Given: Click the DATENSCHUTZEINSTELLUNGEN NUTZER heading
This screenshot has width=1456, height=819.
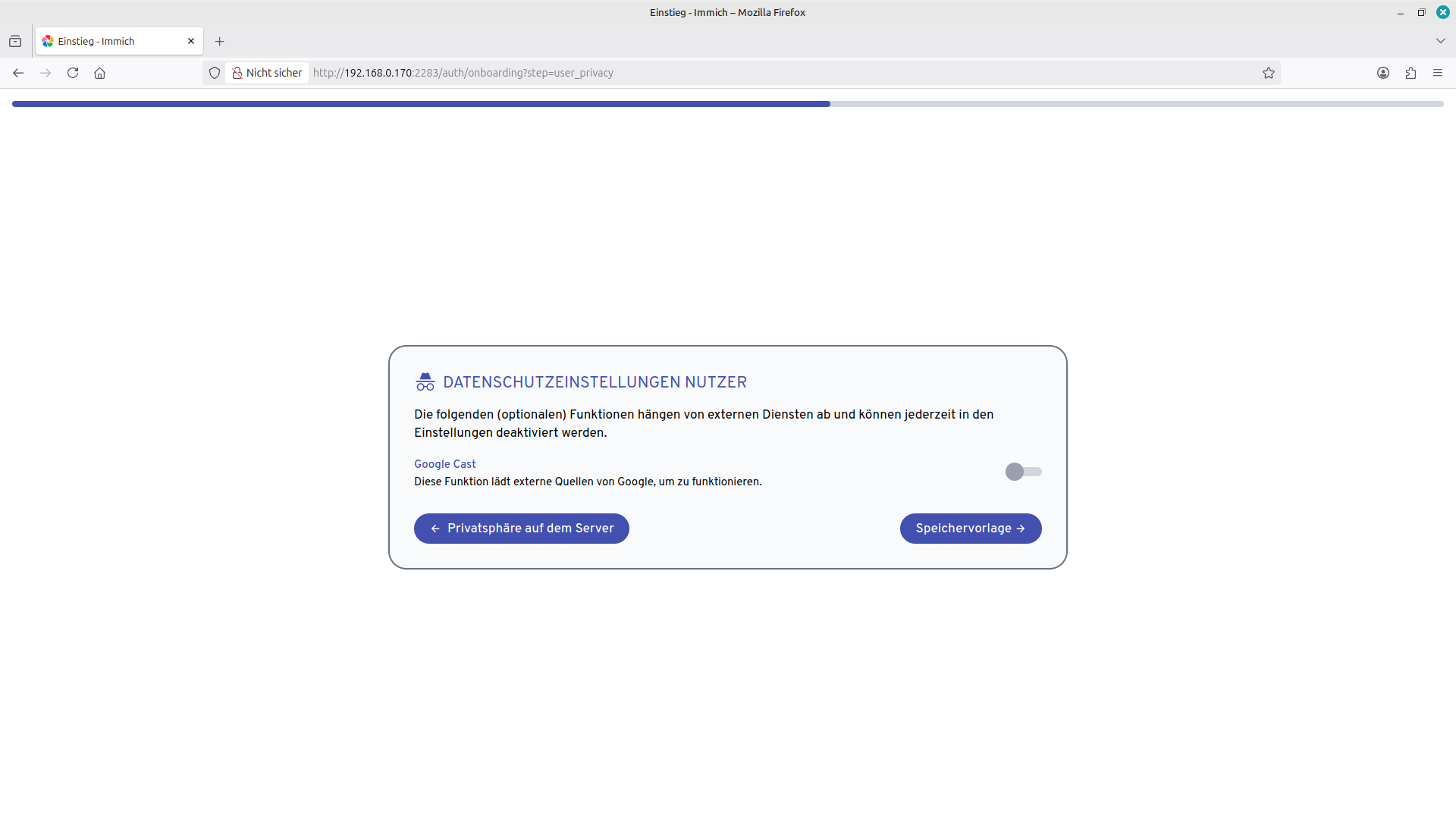Looking at the screenshot, I should point(595,382).
